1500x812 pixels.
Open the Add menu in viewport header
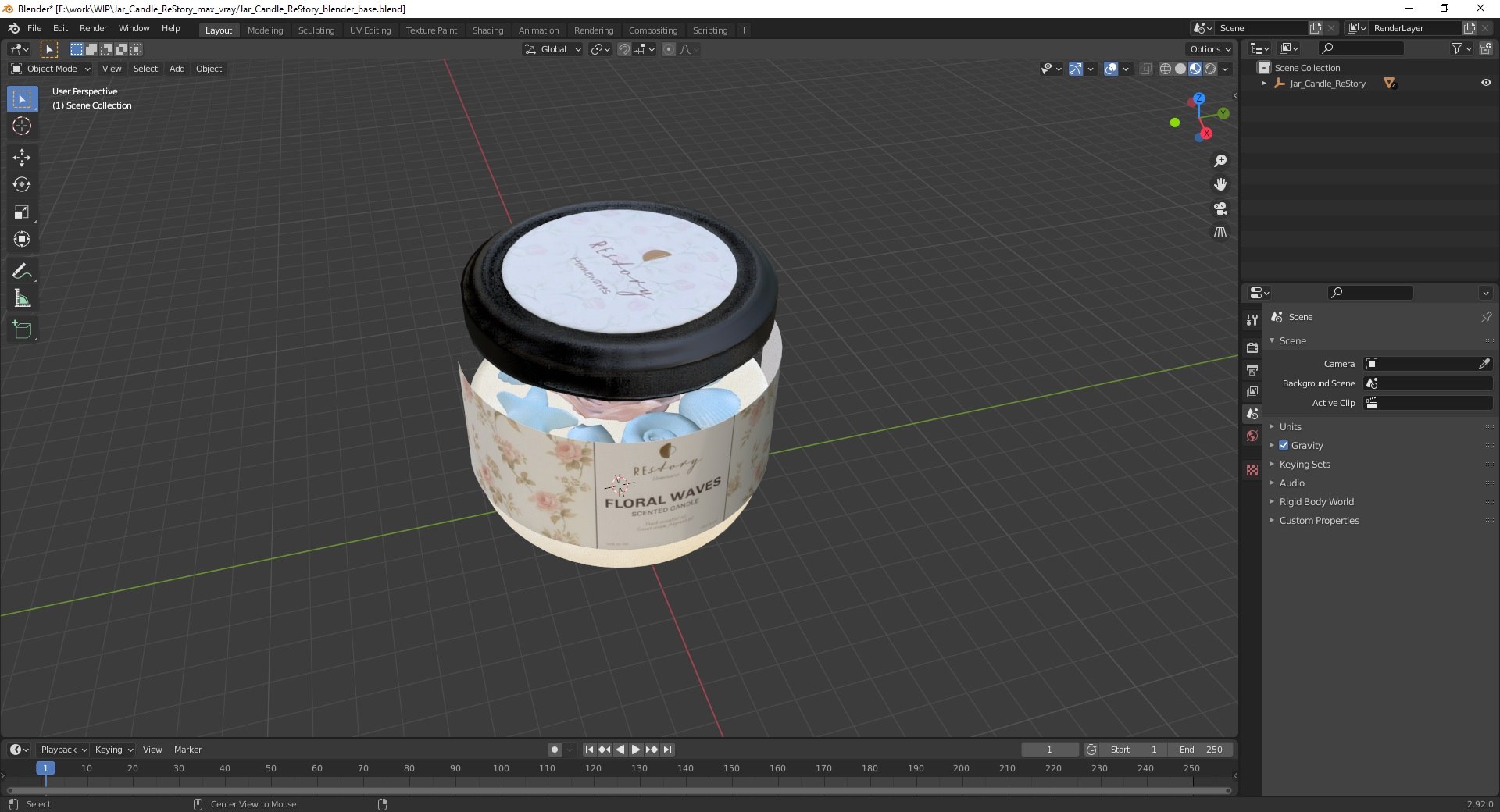[x=177, y=69]
